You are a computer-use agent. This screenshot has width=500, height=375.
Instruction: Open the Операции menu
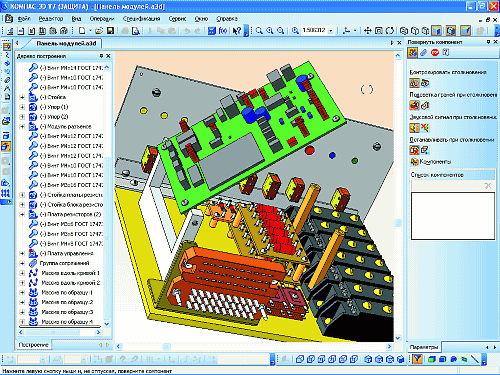click(x=102, y=19)
